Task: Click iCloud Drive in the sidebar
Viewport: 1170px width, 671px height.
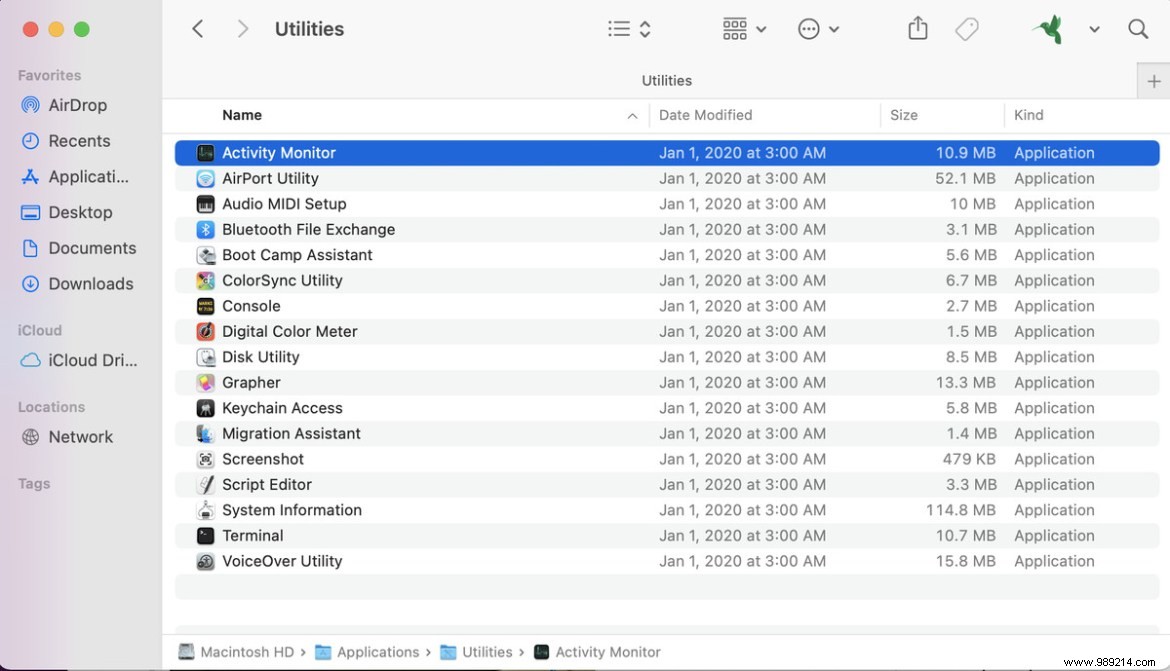Action: click(x=88, y=360)
